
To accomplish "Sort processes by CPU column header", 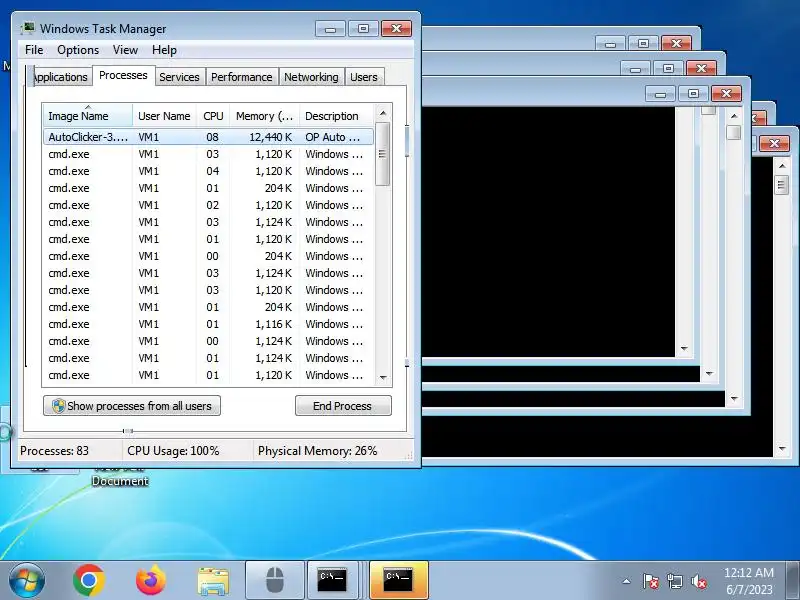I will tap(213, 116).
